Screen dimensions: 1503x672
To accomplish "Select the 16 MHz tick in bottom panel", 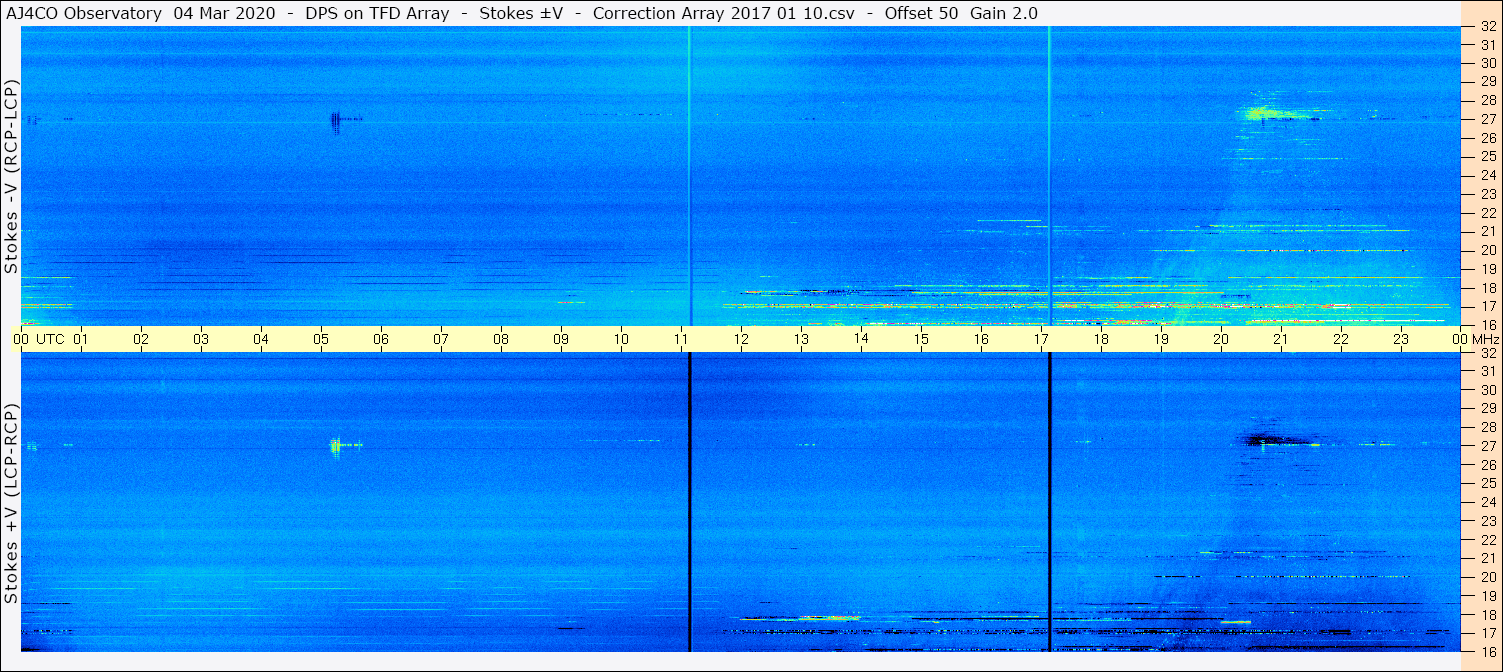I will click(1486, 652).
